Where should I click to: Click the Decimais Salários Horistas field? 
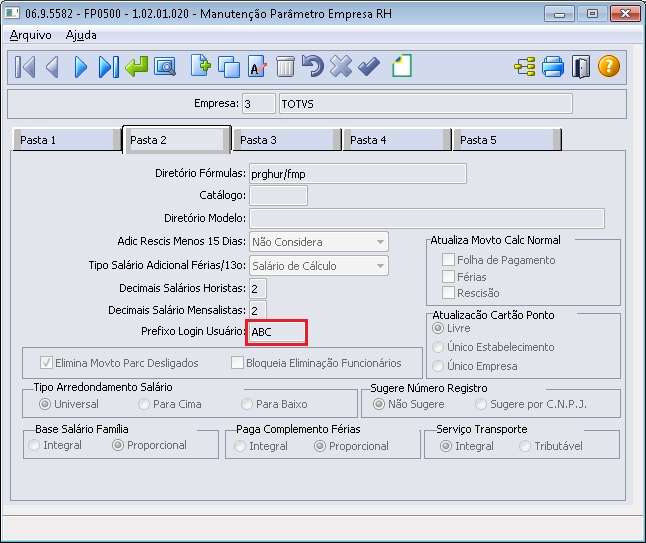[x=258, y=288]
